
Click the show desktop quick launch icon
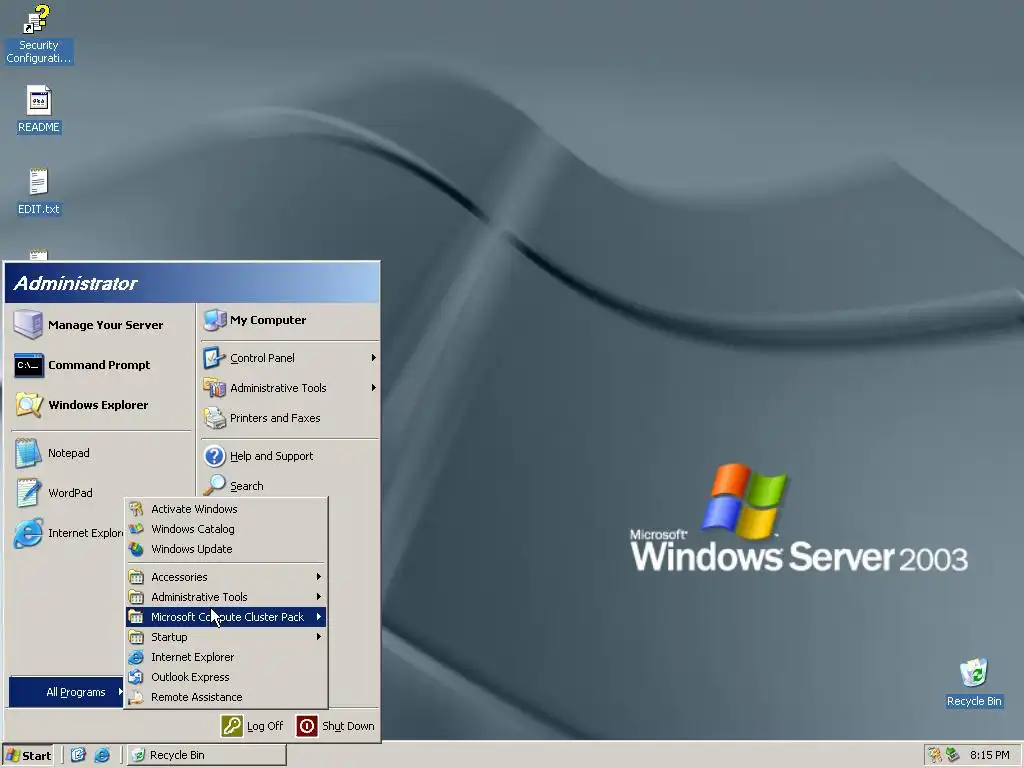pyautogui.click(x=78, y=755)
